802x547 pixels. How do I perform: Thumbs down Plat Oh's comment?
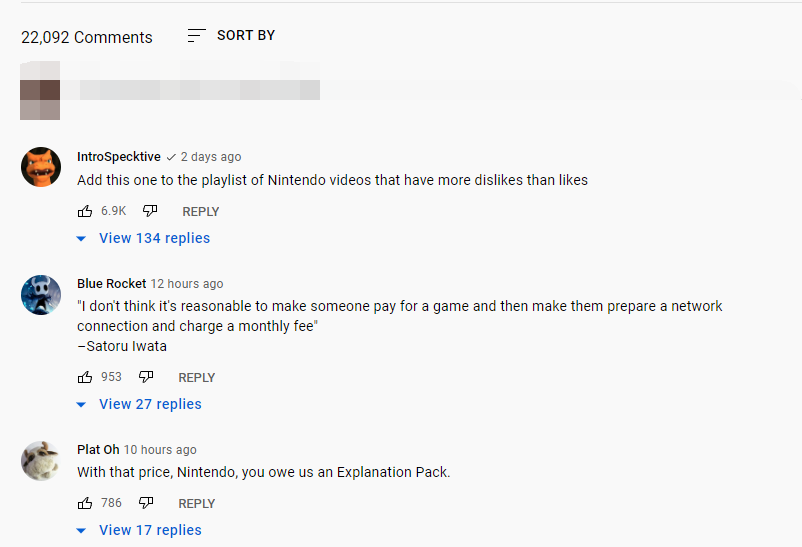(x=146, y=503)
